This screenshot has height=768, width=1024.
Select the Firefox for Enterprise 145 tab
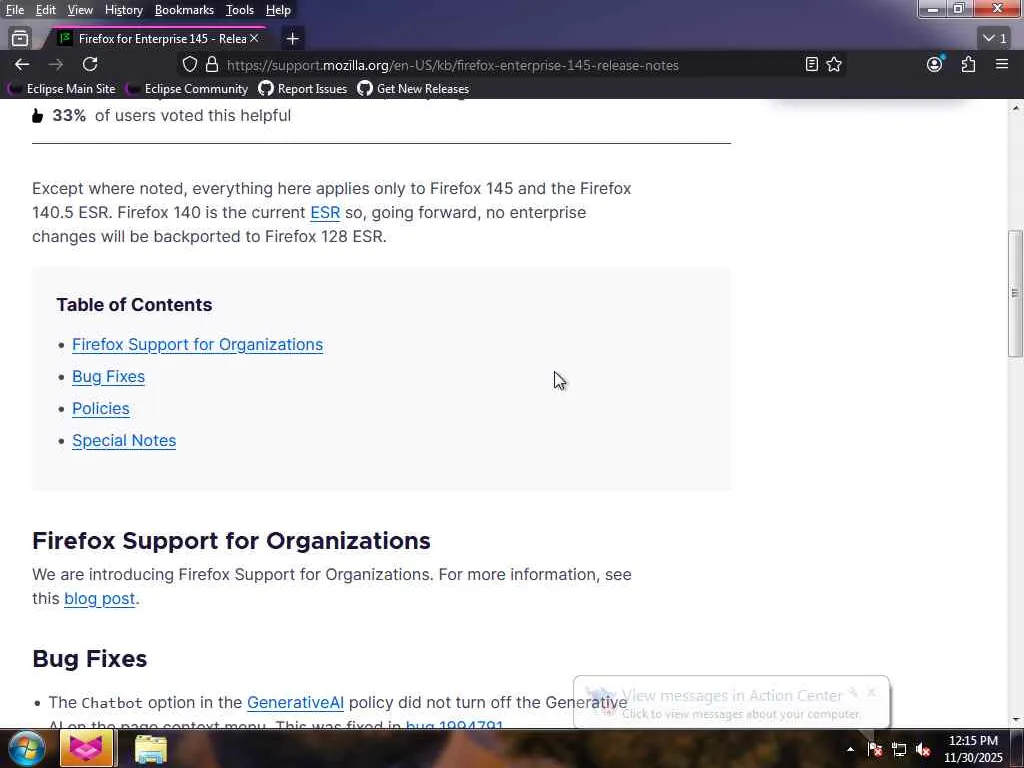click(x=160, y=39)
